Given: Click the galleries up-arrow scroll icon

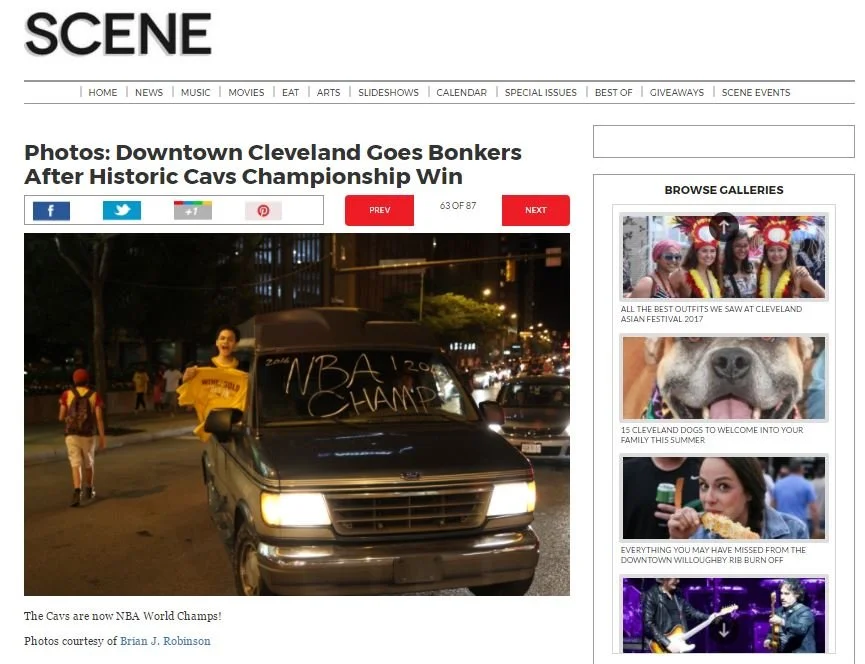Looking at the screenshot, I should pos(724,226).
